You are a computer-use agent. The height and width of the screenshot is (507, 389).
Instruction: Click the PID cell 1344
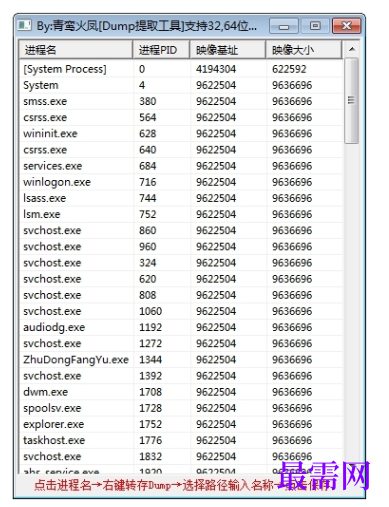[x=150, y=360]
